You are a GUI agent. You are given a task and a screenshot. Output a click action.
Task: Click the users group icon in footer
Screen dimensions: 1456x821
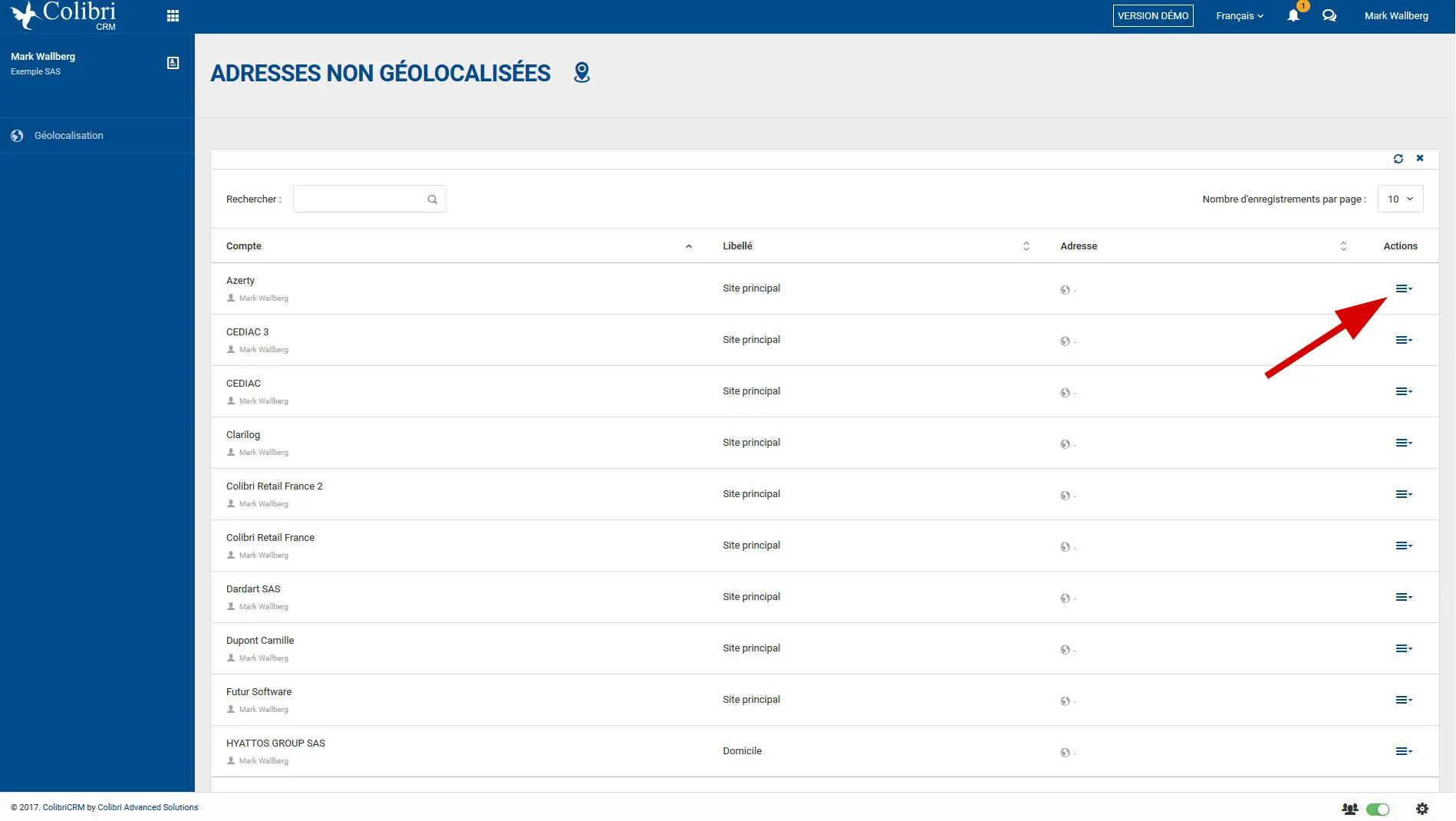pos(1349,809)
